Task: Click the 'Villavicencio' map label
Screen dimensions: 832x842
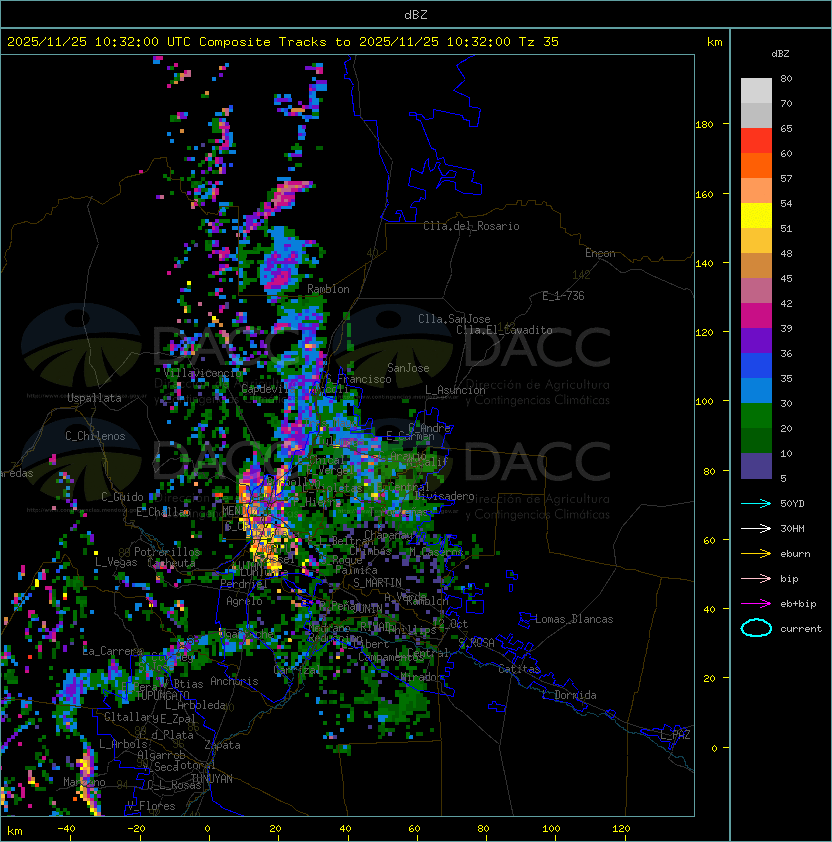Action: [202, 373]
